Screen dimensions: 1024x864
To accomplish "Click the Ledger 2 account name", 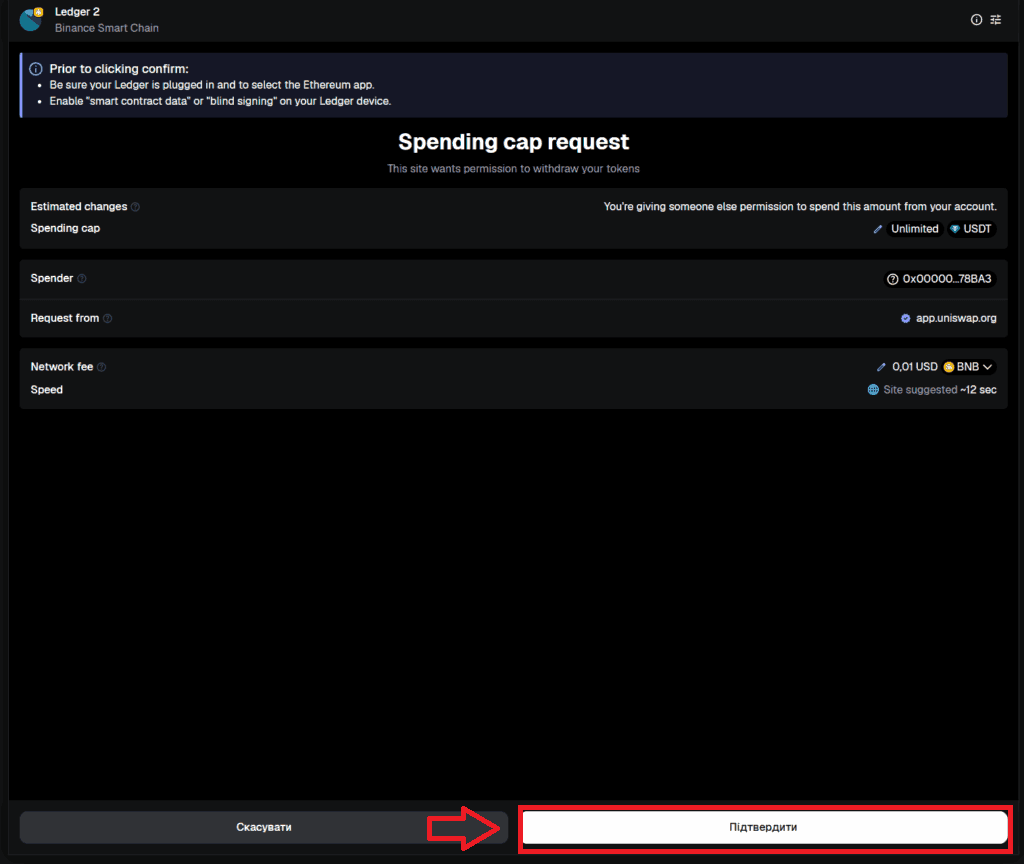I will click(77, 12).
